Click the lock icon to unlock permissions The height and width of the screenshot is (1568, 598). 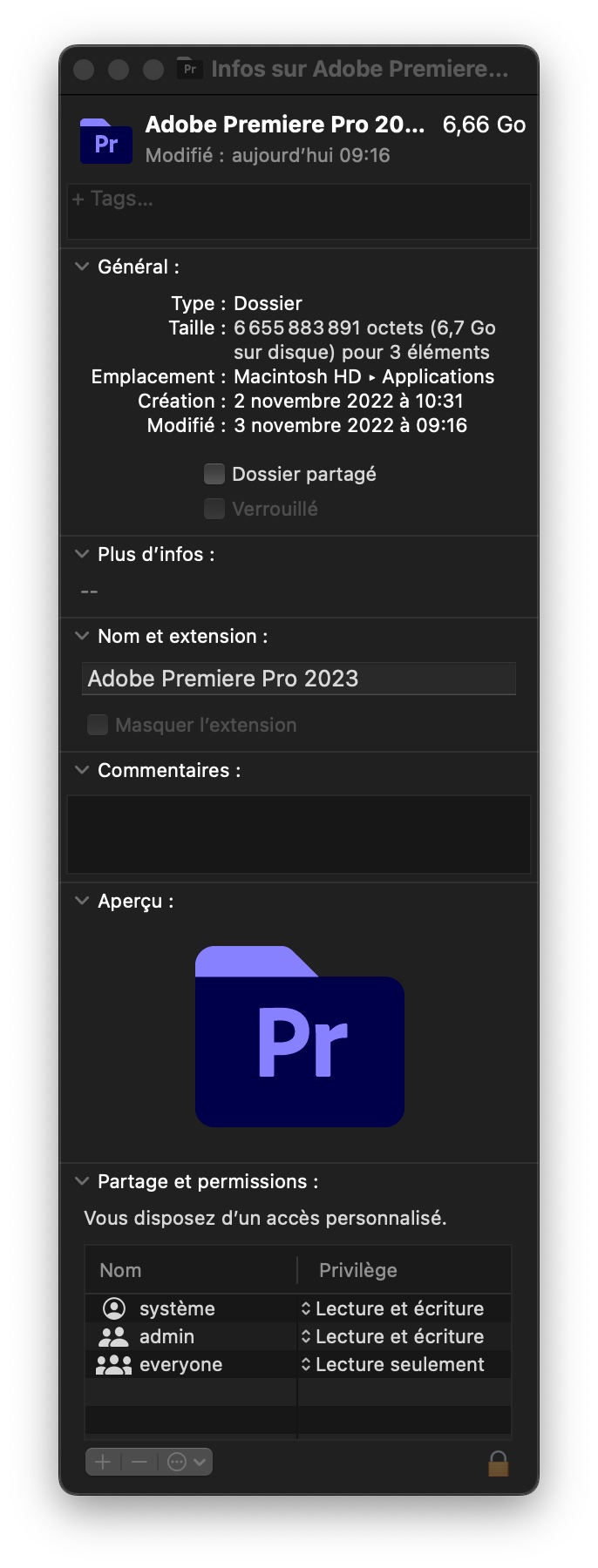pos(498,1463)
